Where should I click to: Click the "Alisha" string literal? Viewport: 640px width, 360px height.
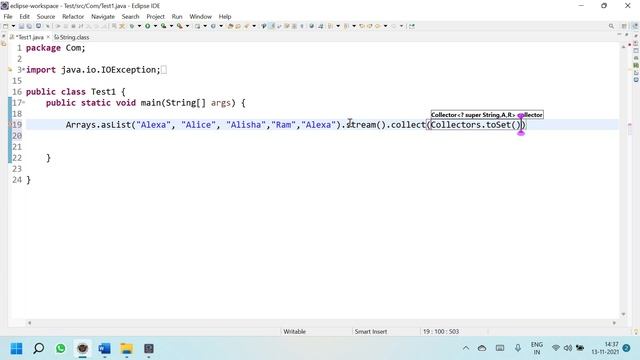246,125
